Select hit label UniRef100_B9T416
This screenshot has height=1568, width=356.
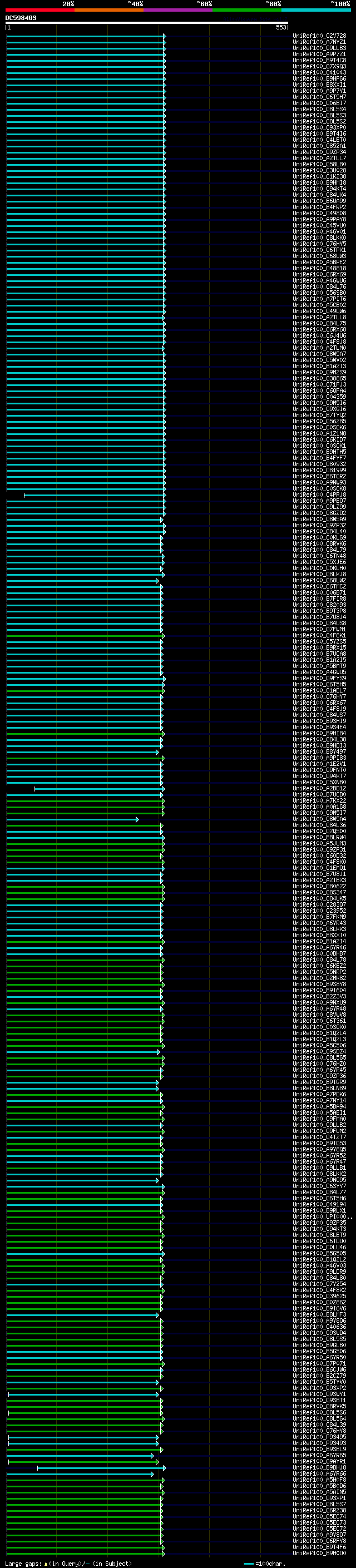(x=319, y=134)
